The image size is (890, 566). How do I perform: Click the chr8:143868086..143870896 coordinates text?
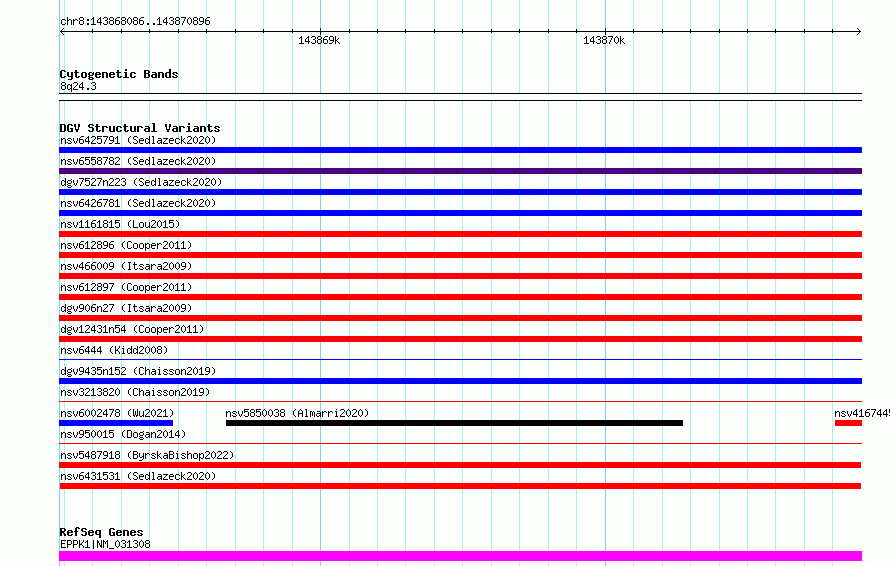(x=135, y=21)
